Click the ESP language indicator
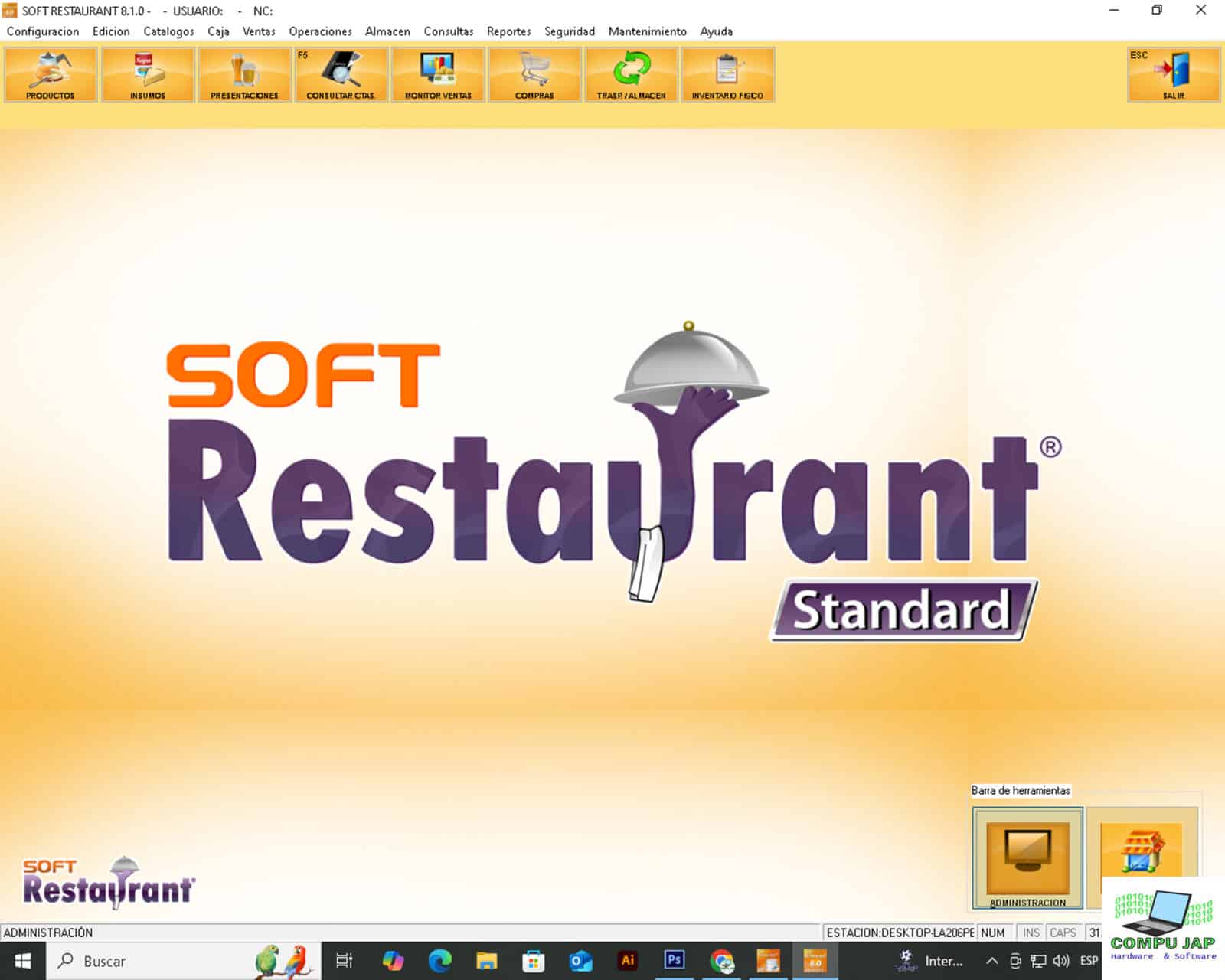 1089,961
